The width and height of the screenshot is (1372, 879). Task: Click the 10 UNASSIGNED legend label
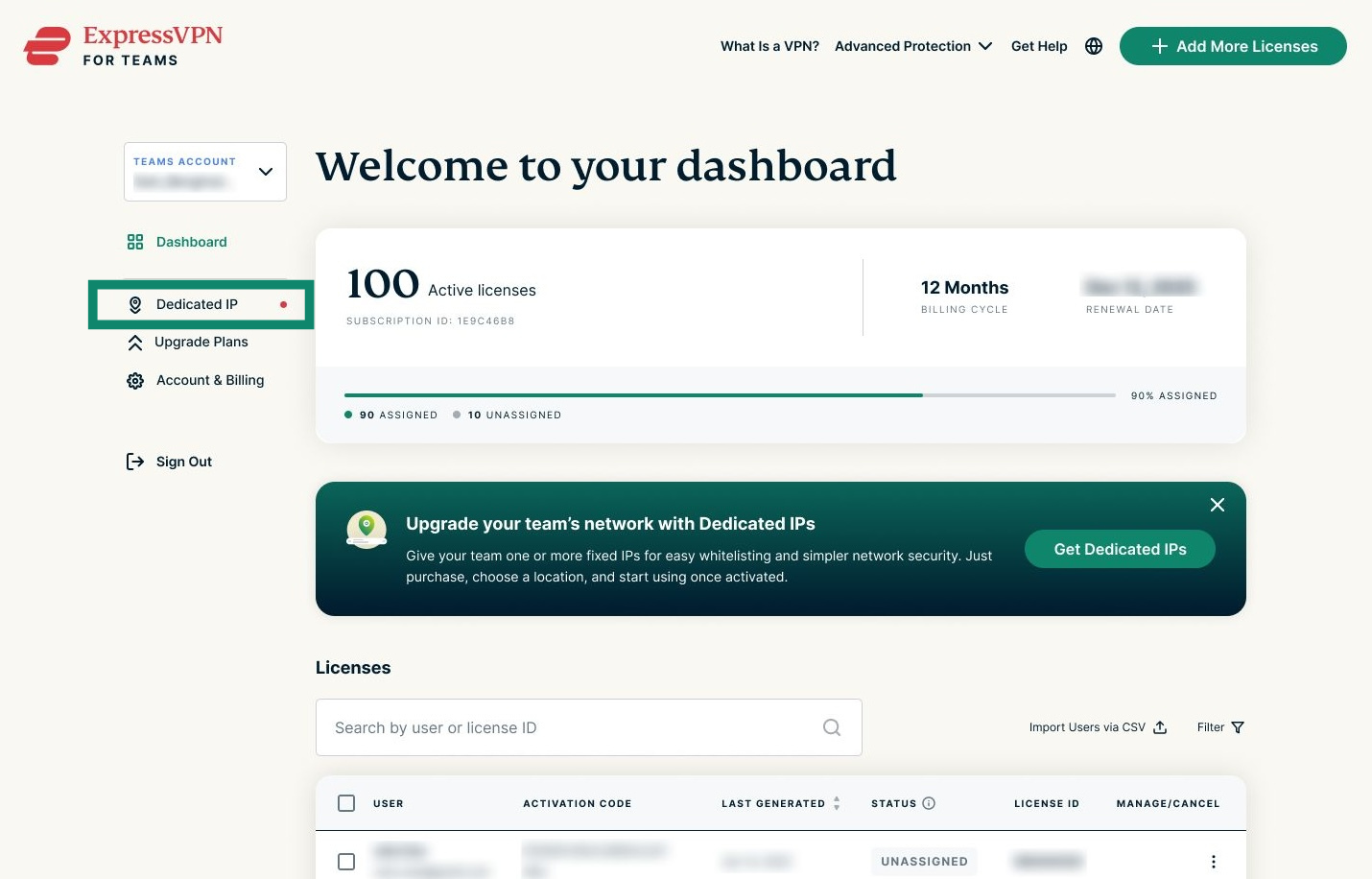click(x=514, y=416)
